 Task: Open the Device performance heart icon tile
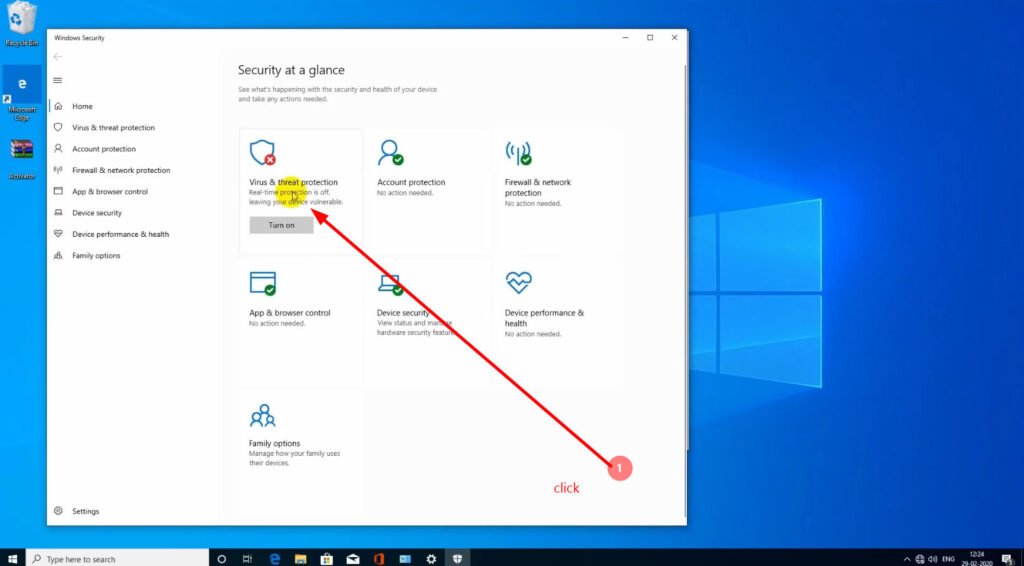(519, 283)
